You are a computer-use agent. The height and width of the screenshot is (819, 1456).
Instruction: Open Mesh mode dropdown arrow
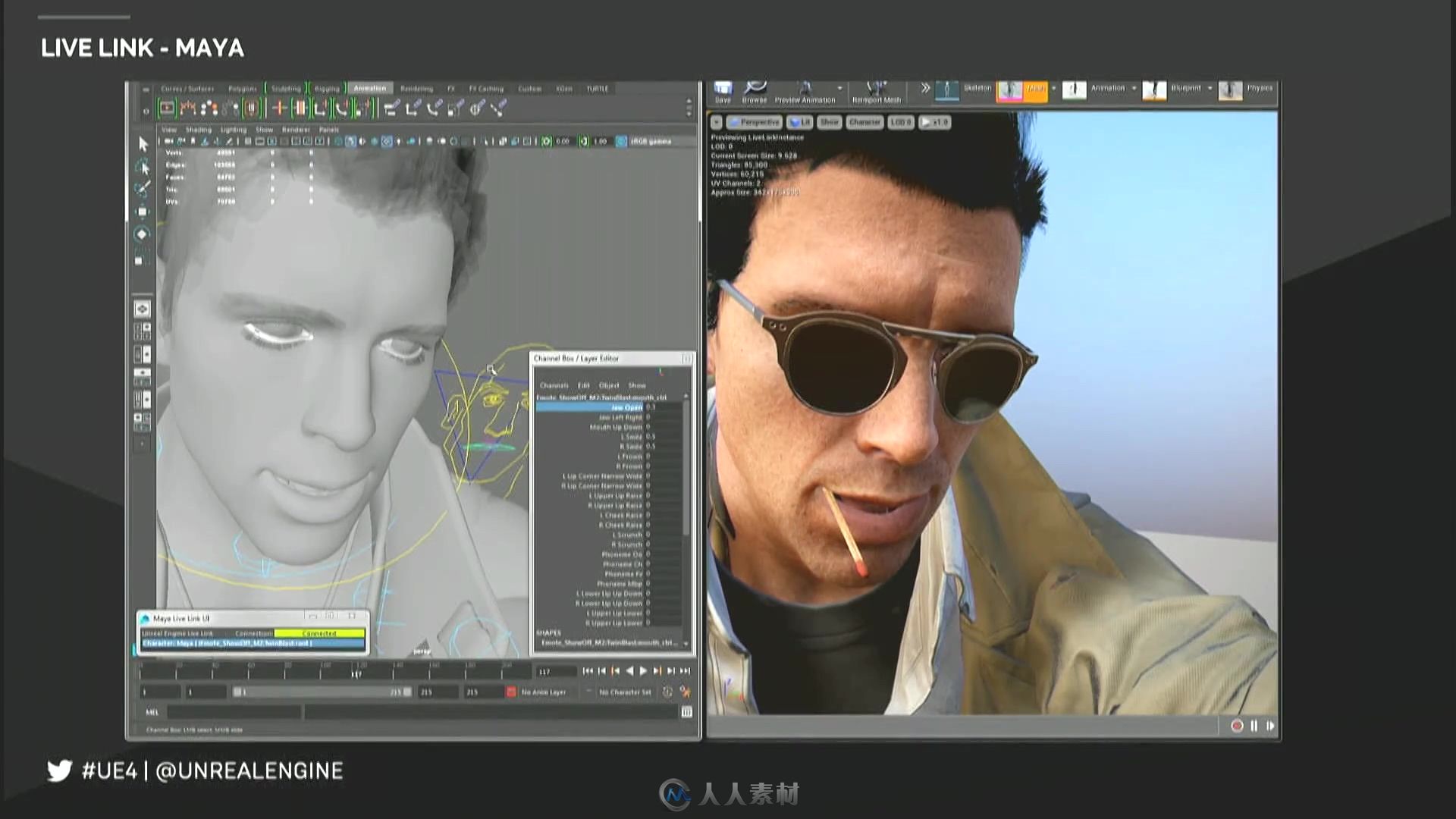tap(1053, 89)
